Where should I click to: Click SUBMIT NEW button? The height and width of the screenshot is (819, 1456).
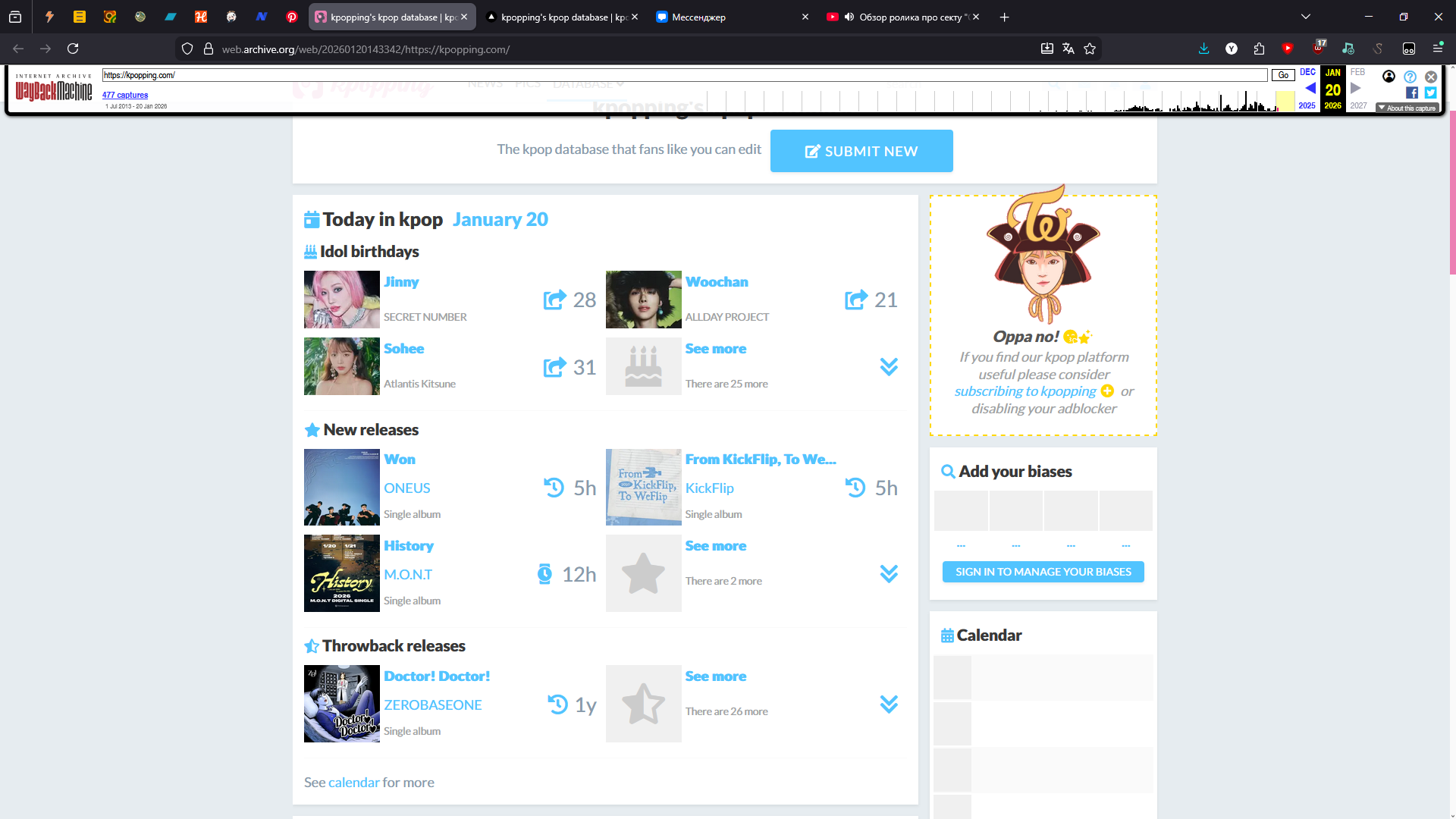coord(861,151)
